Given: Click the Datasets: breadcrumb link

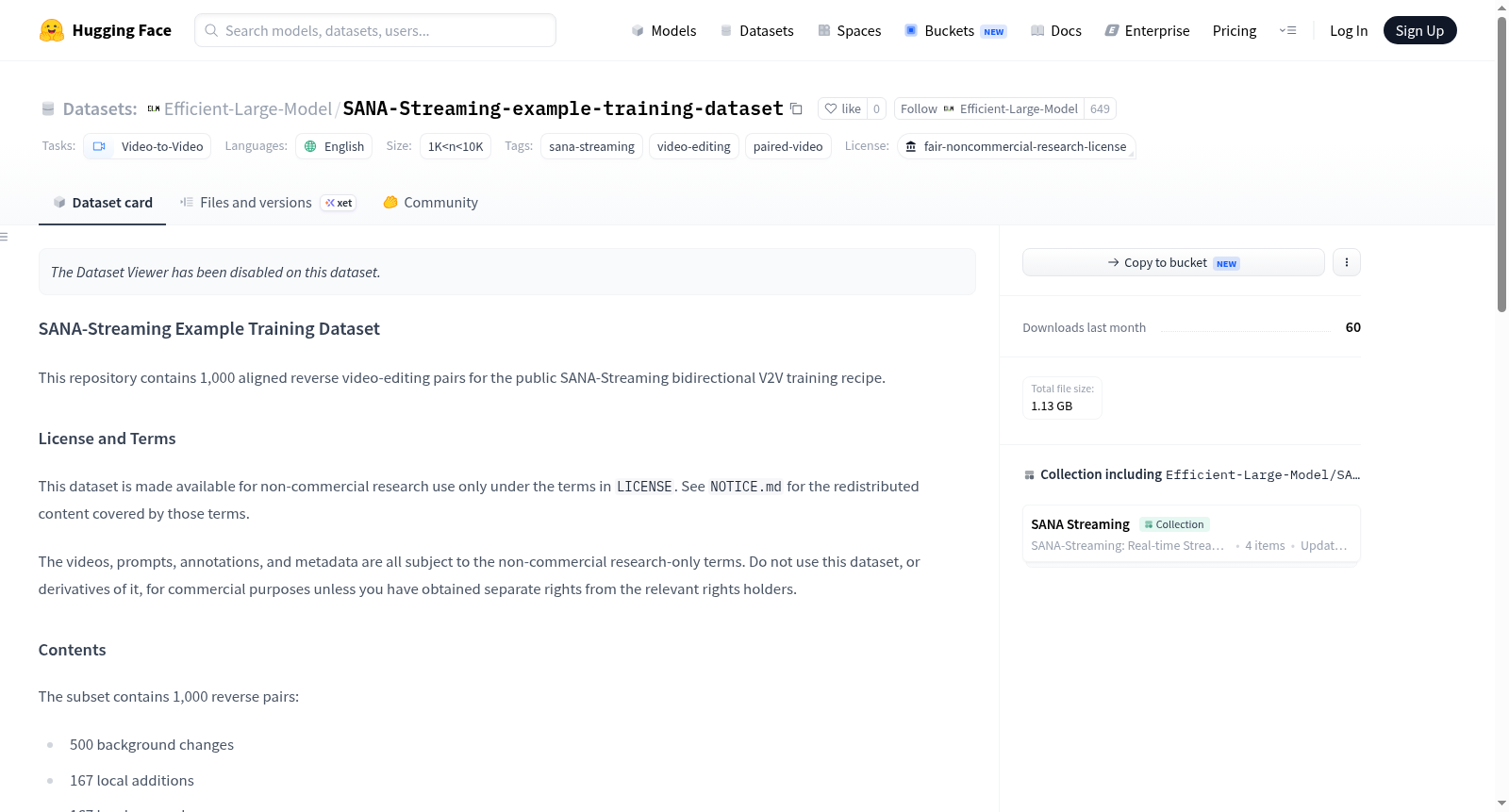Looking at the screenshot, I should tap(100, 109).
